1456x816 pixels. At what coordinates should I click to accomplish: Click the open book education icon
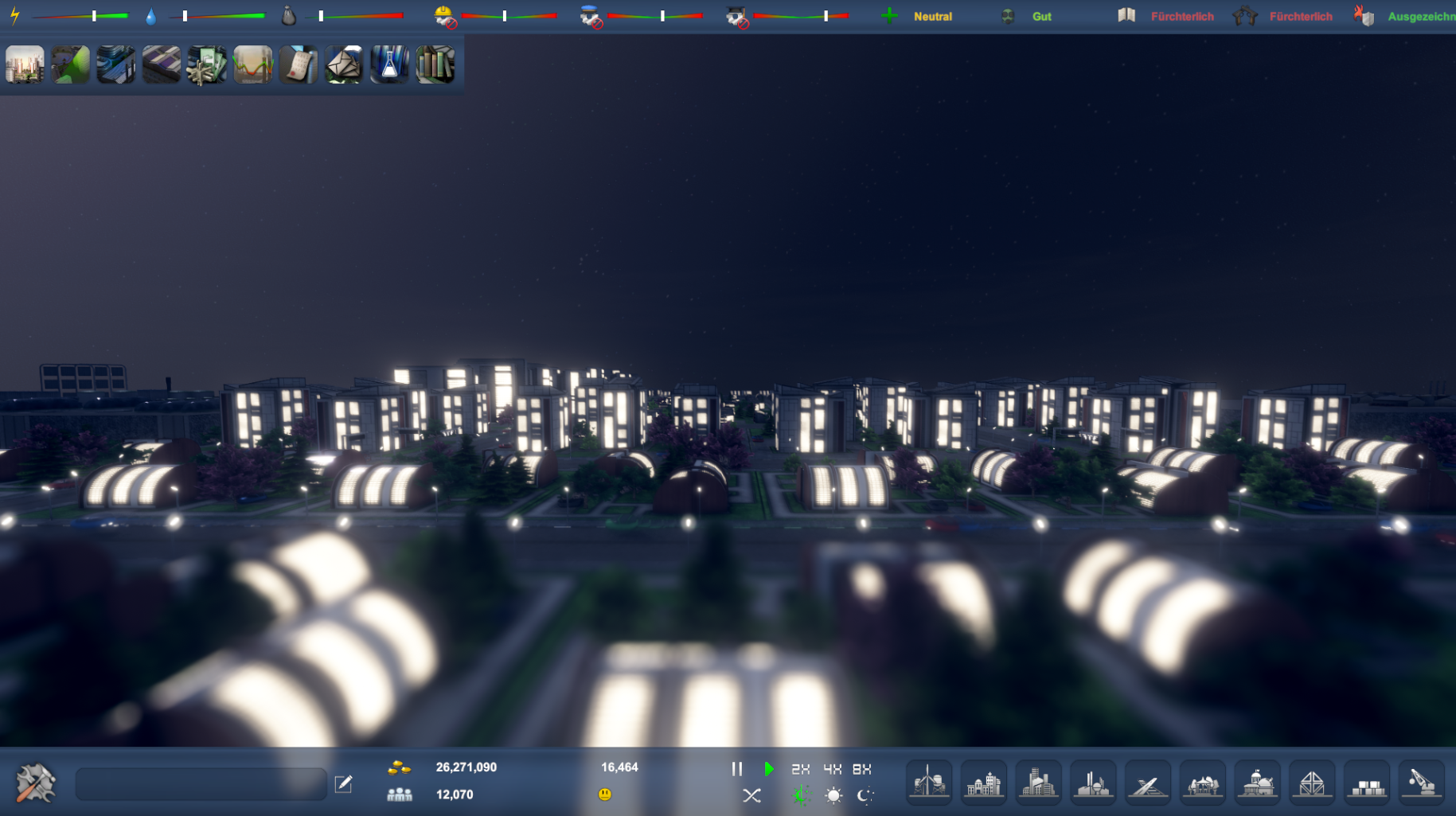1126,15
